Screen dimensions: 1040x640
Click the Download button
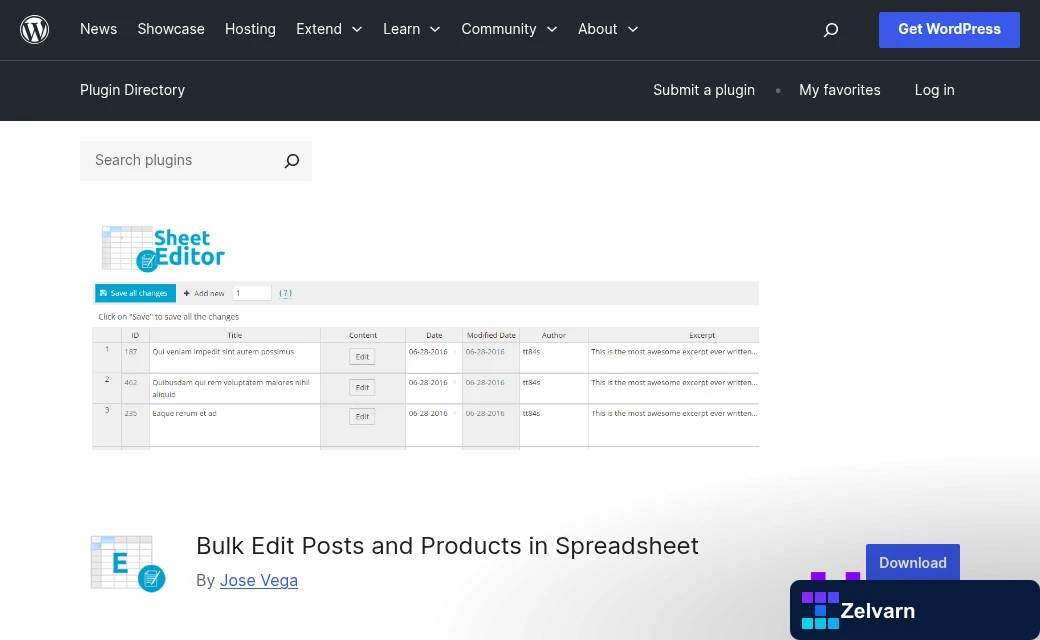click(x=913, y=562)
